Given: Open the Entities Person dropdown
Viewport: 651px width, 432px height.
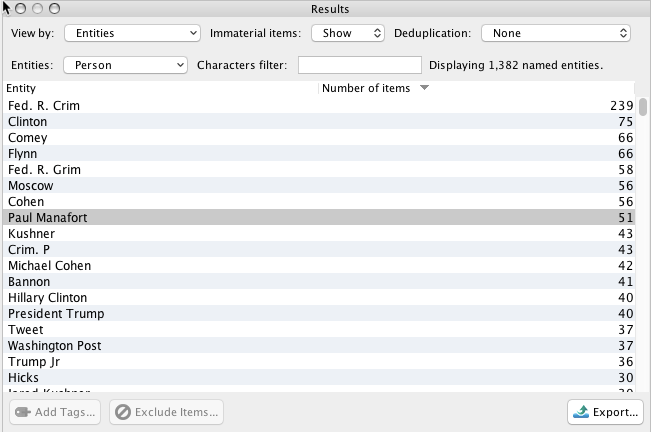Looking at the screenshot, I should 125,65.
